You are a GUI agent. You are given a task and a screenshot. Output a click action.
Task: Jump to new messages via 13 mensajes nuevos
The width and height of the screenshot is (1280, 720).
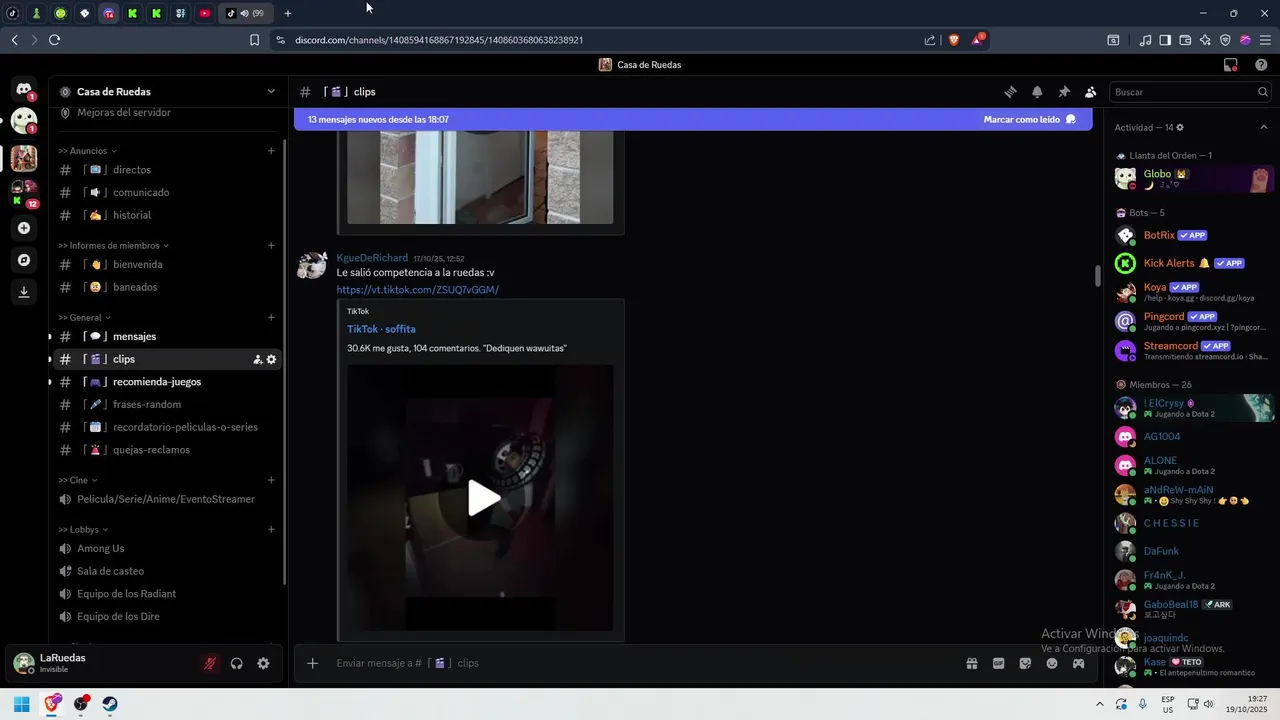pyautogui.click(x=378, y=119)
